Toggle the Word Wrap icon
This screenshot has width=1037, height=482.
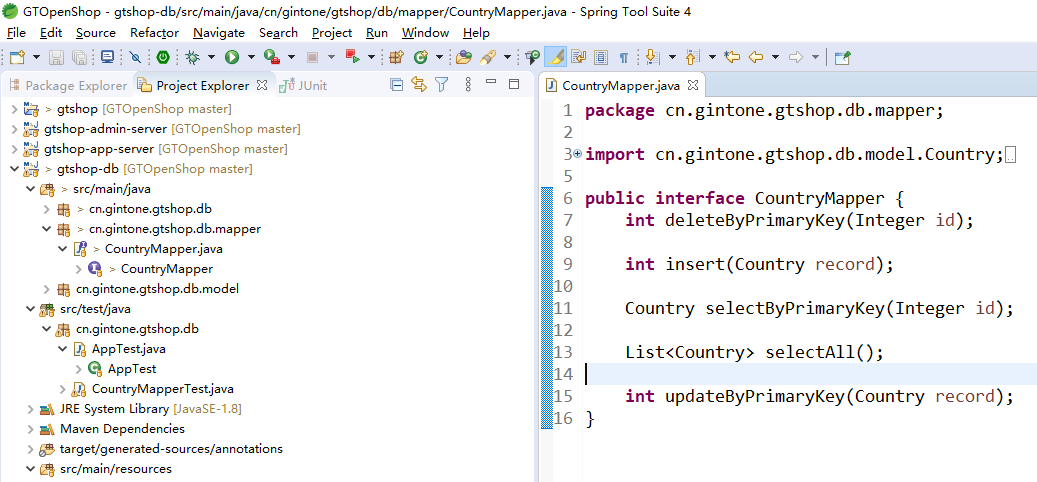click(579, 58)
